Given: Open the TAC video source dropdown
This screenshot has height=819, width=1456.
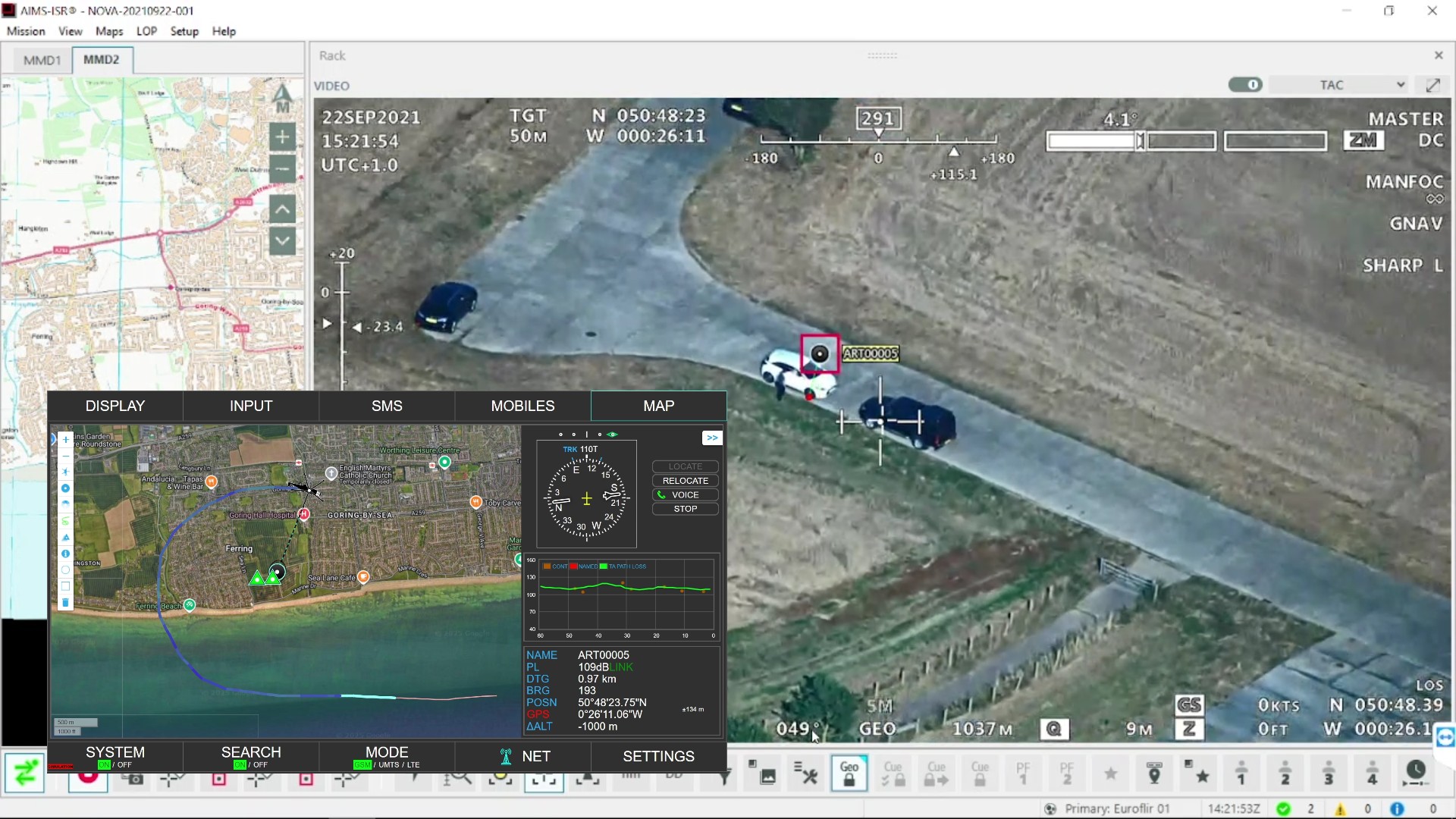Looking at the screenshot, I should coord(1338,84).
